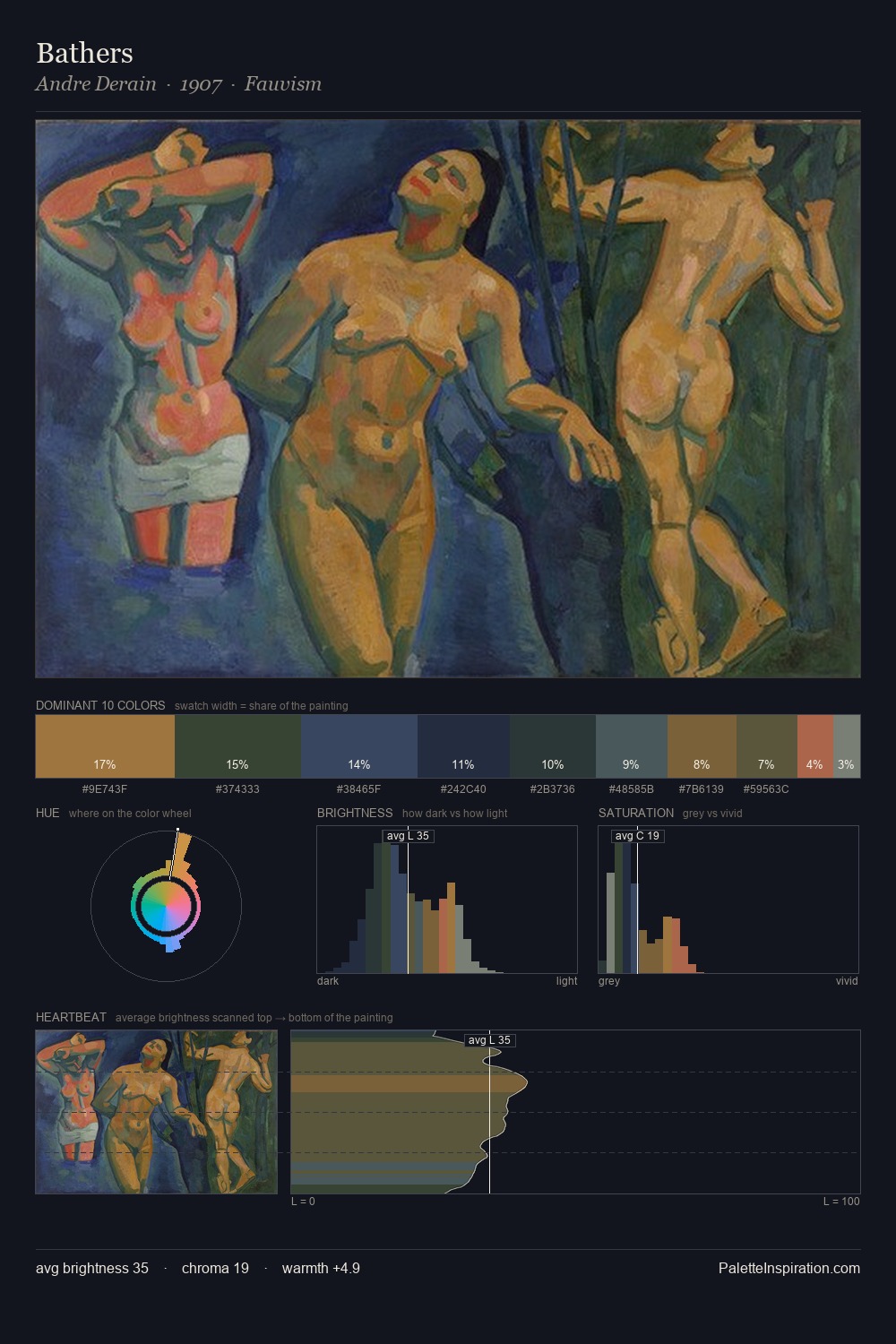
Task: Click 'where on the color wheel' caption
Action: click(x=130, y=814)
